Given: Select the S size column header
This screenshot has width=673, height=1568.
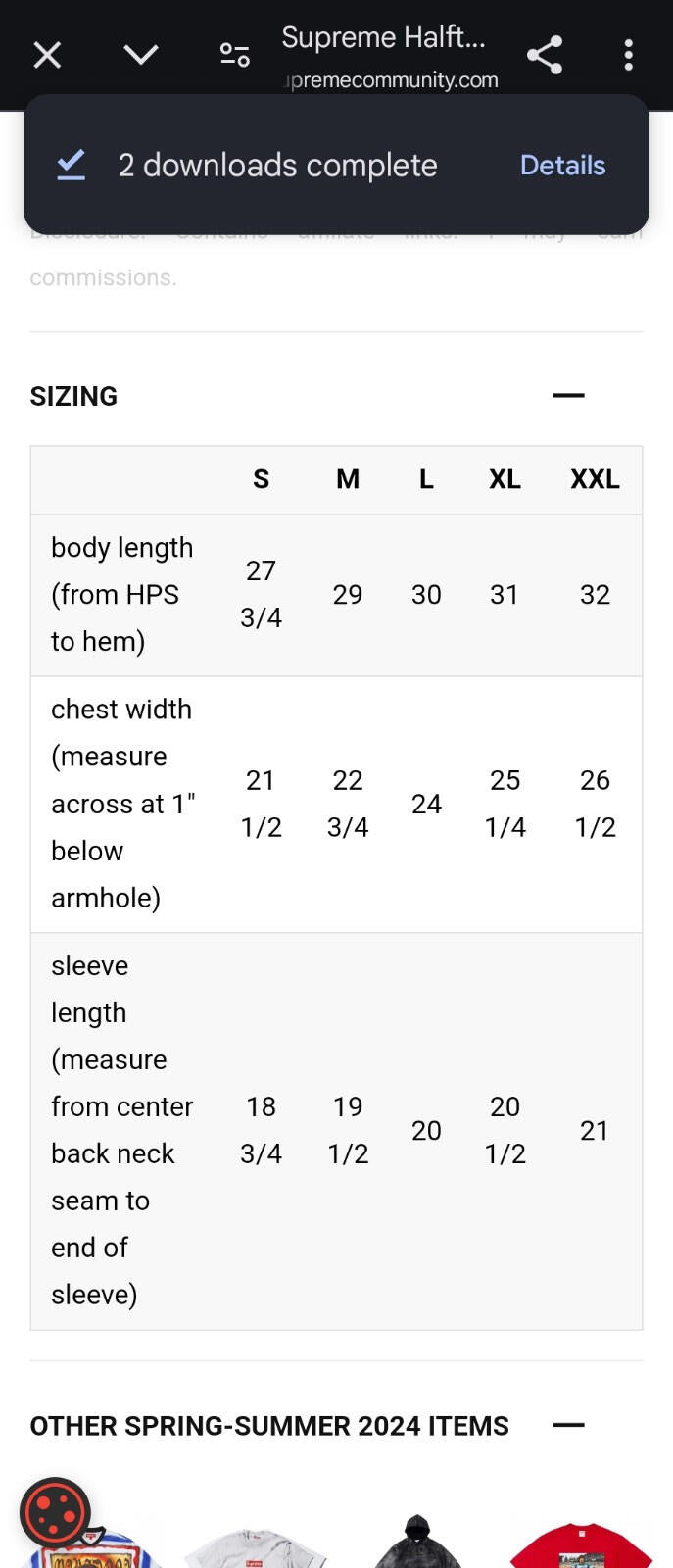Looking at the screenshot, I should click(261, 479).
